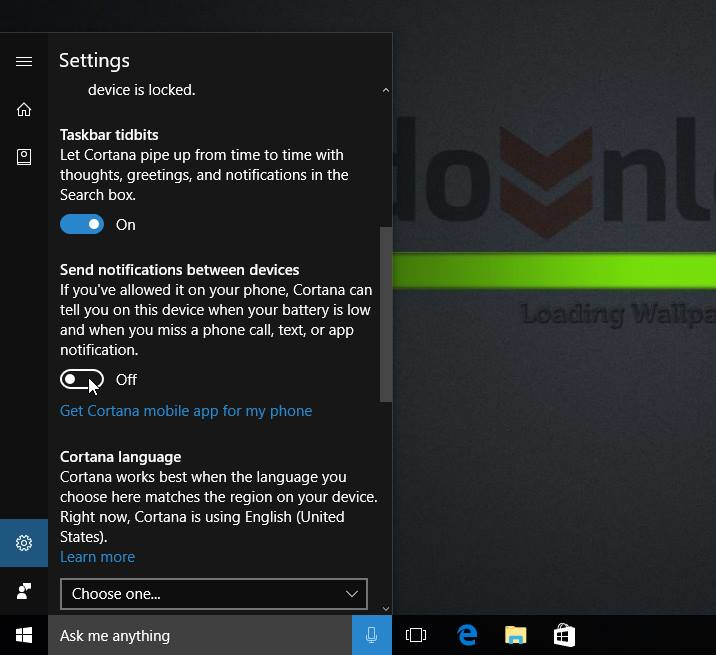Click the scrollbar up arrow
Screen dimensions: 716x655
pyautogui.click(x=386, y=90)
